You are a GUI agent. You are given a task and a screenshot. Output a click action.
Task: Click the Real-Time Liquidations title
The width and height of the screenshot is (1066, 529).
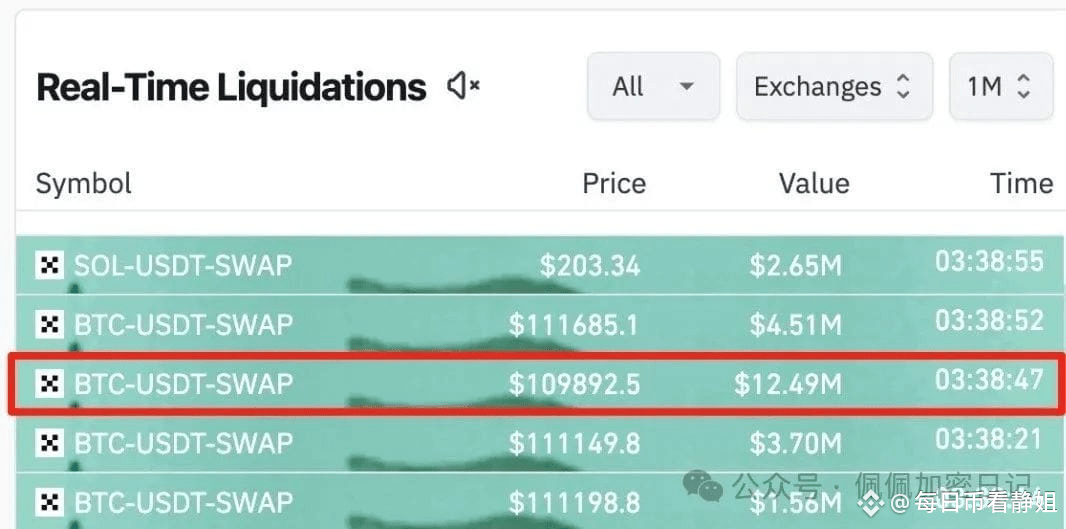click(x=231, y=87)
